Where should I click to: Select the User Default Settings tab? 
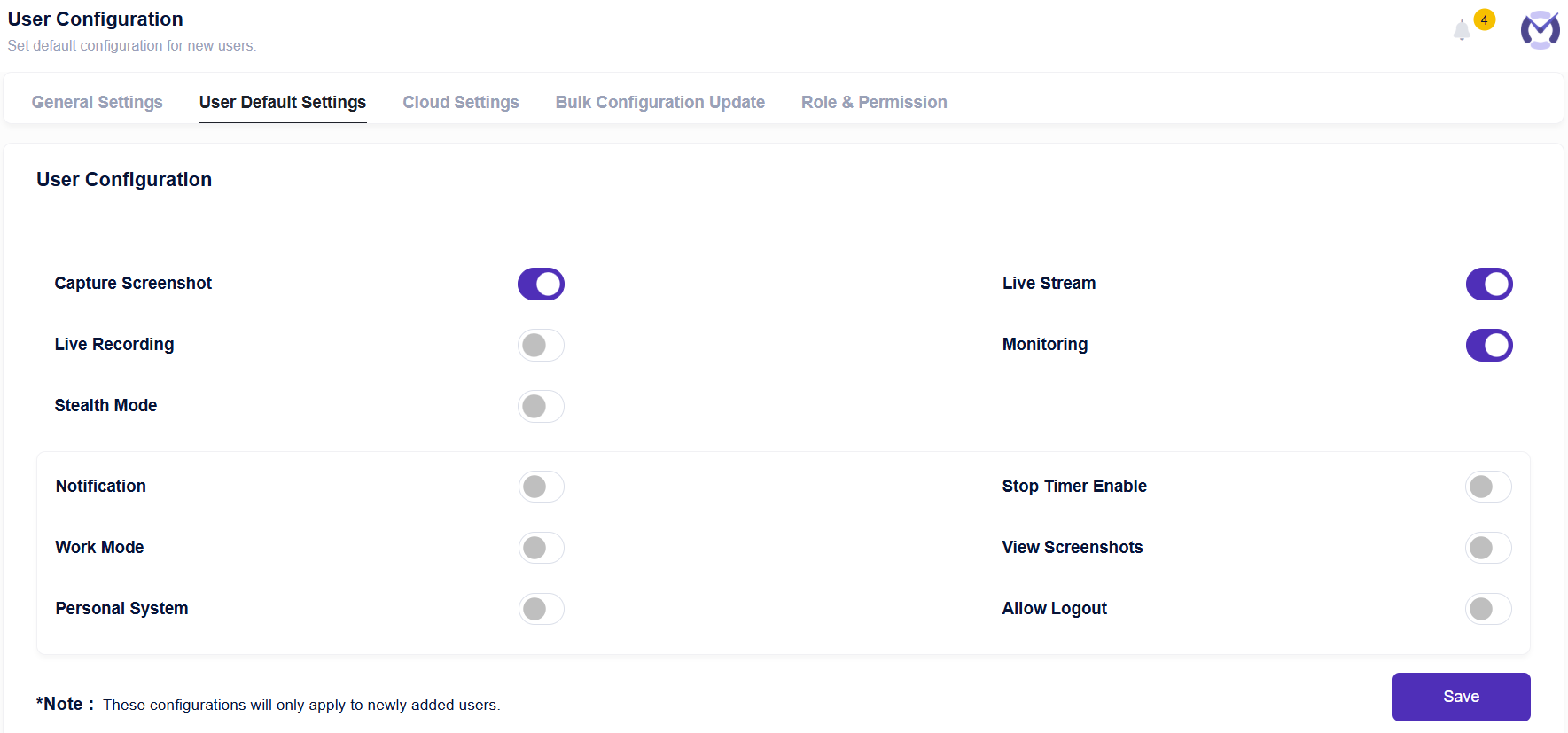[x=283, y=102]
